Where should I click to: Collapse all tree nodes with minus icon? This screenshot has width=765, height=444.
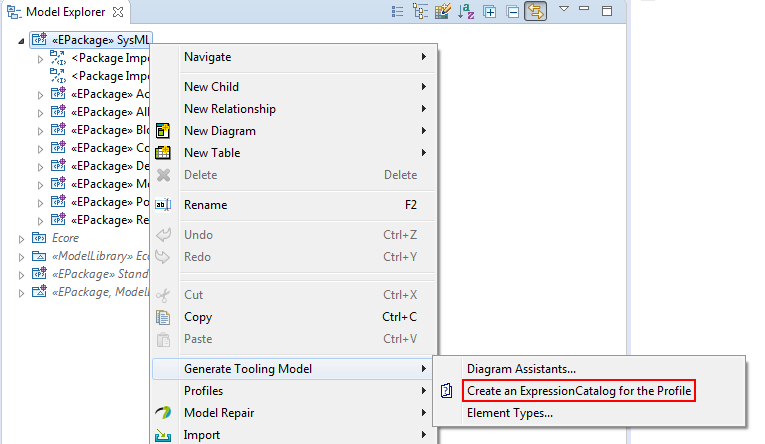pyautogui.click(x=512, y=11)
